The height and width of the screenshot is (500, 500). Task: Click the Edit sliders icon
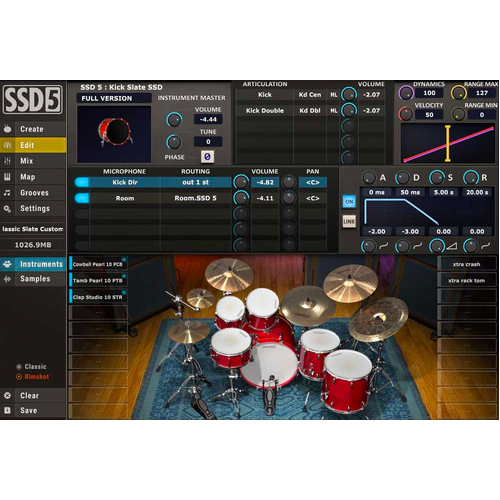7,145
